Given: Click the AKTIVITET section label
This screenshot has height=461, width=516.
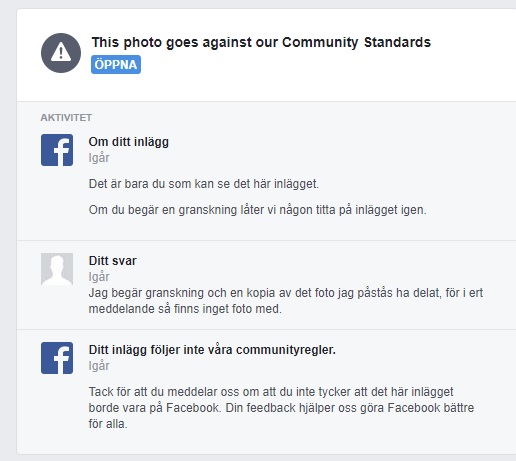Looking at the screenshot, I should click(x=66, y=118).
